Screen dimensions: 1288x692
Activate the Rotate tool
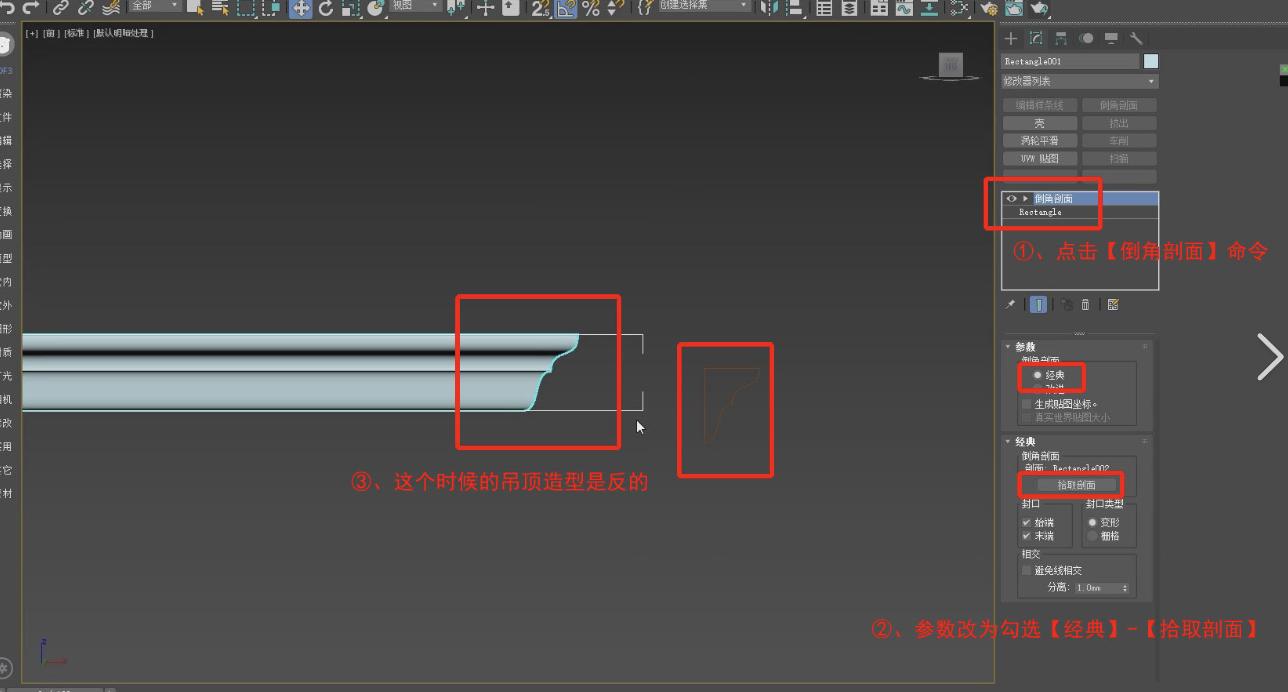click(325, 8)
